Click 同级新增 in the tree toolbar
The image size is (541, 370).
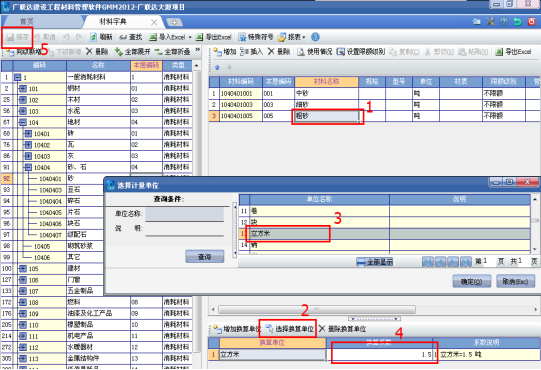(24, 52)
